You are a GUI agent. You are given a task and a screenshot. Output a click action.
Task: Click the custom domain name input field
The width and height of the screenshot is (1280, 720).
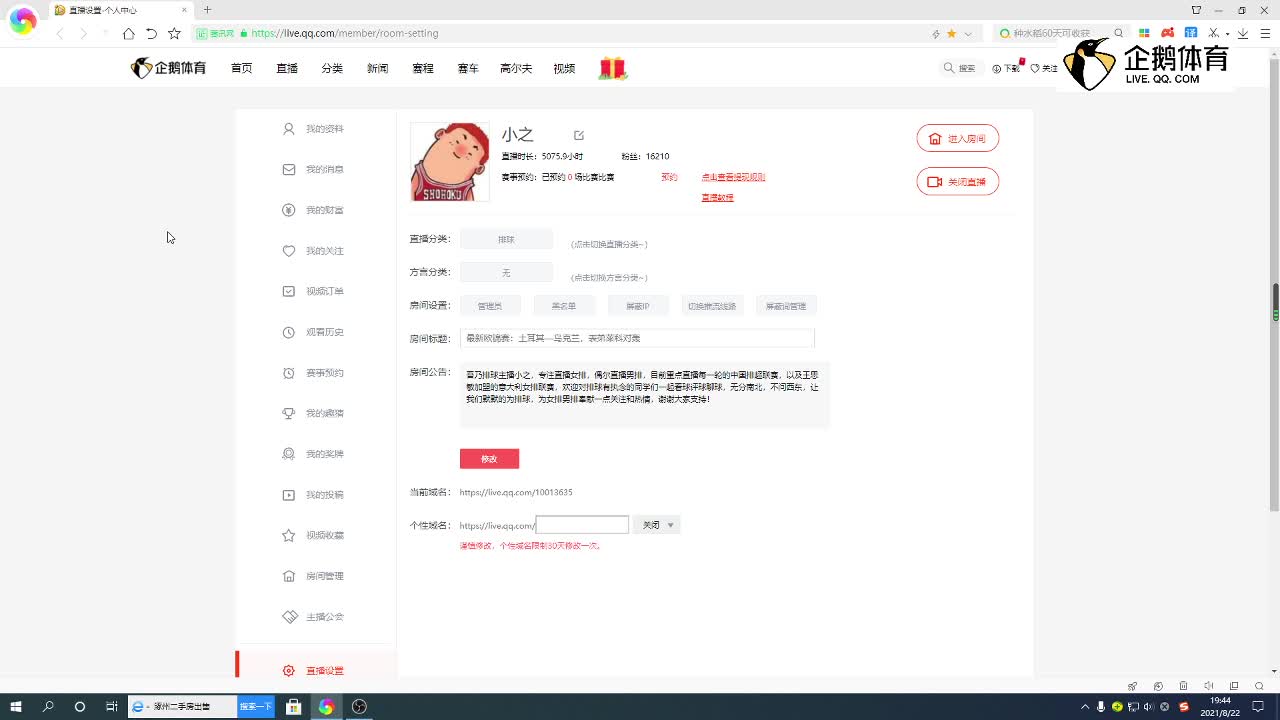(x=582, y=525)
